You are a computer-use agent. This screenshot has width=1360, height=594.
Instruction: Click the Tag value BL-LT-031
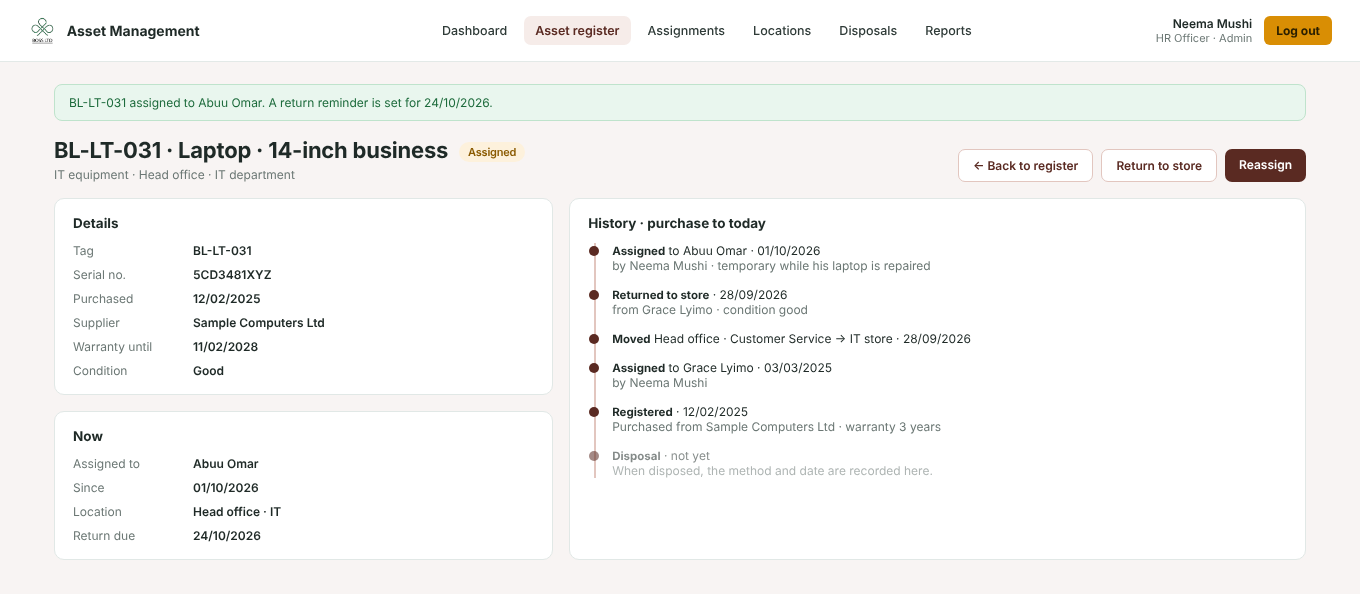coord(222,251)
